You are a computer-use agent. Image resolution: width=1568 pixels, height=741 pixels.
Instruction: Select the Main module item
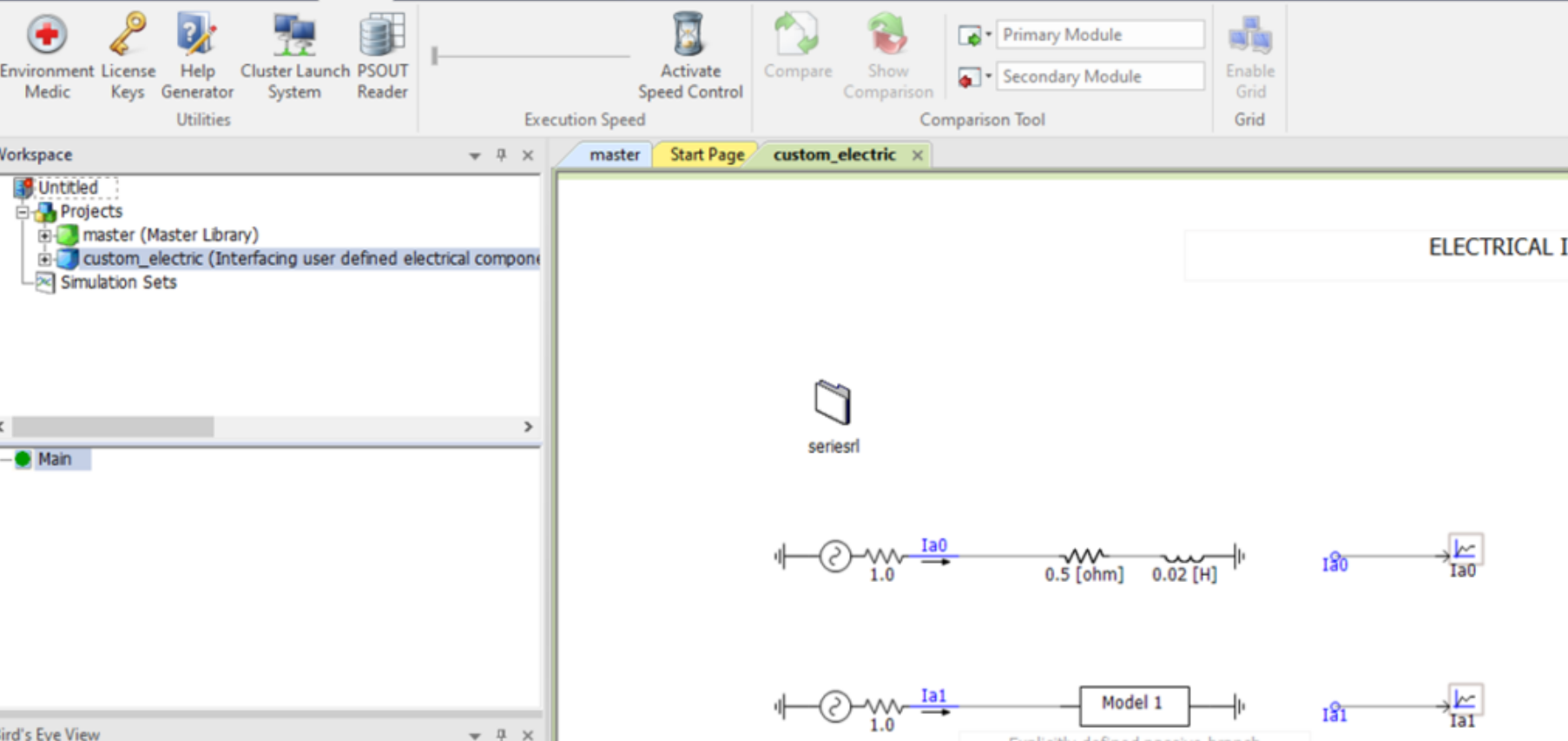point(54,459)
